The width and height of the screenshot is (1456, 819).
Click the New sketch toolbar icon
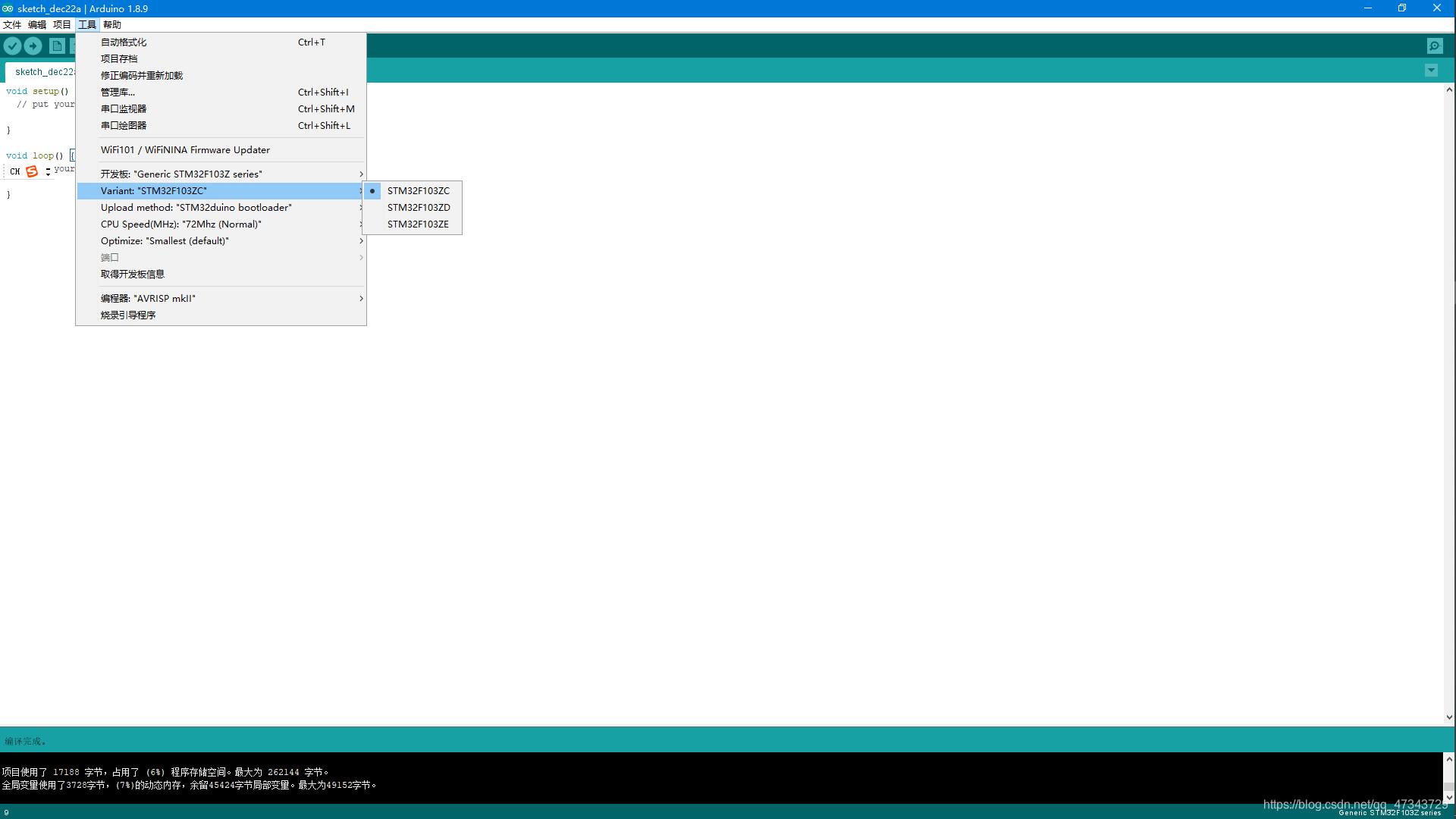57,46
